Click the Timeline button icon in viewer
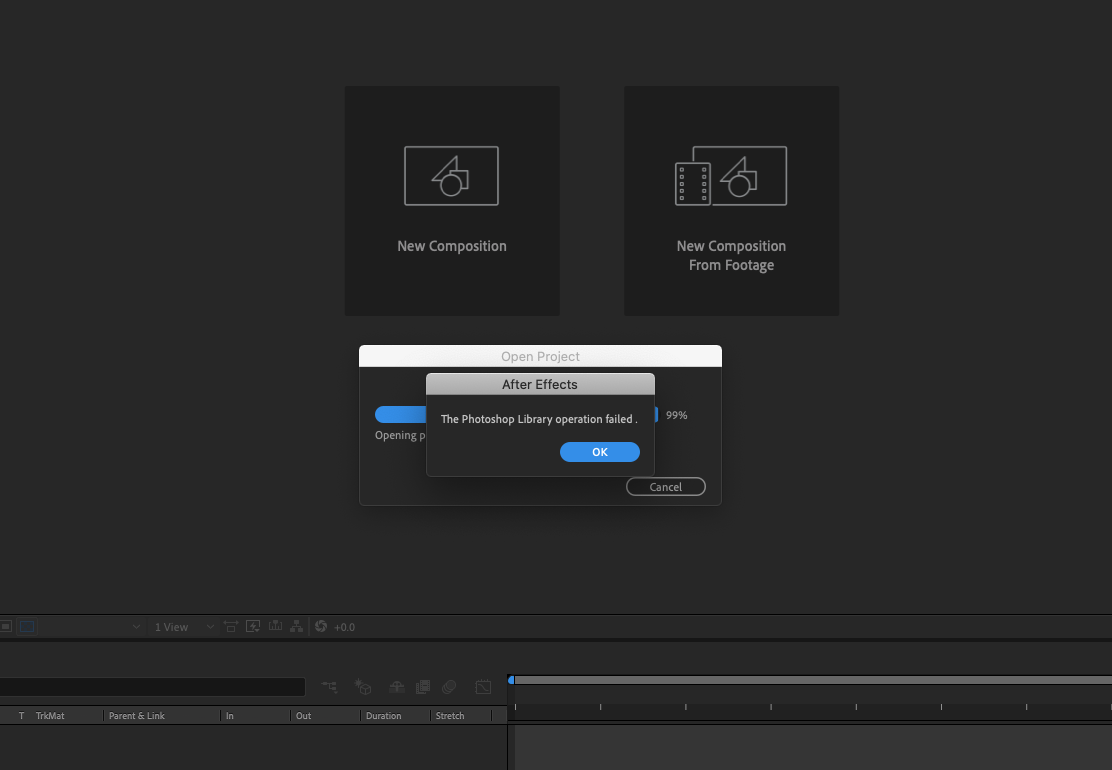Viewport: 1112px width, 770px height. (x=275, y=626)
